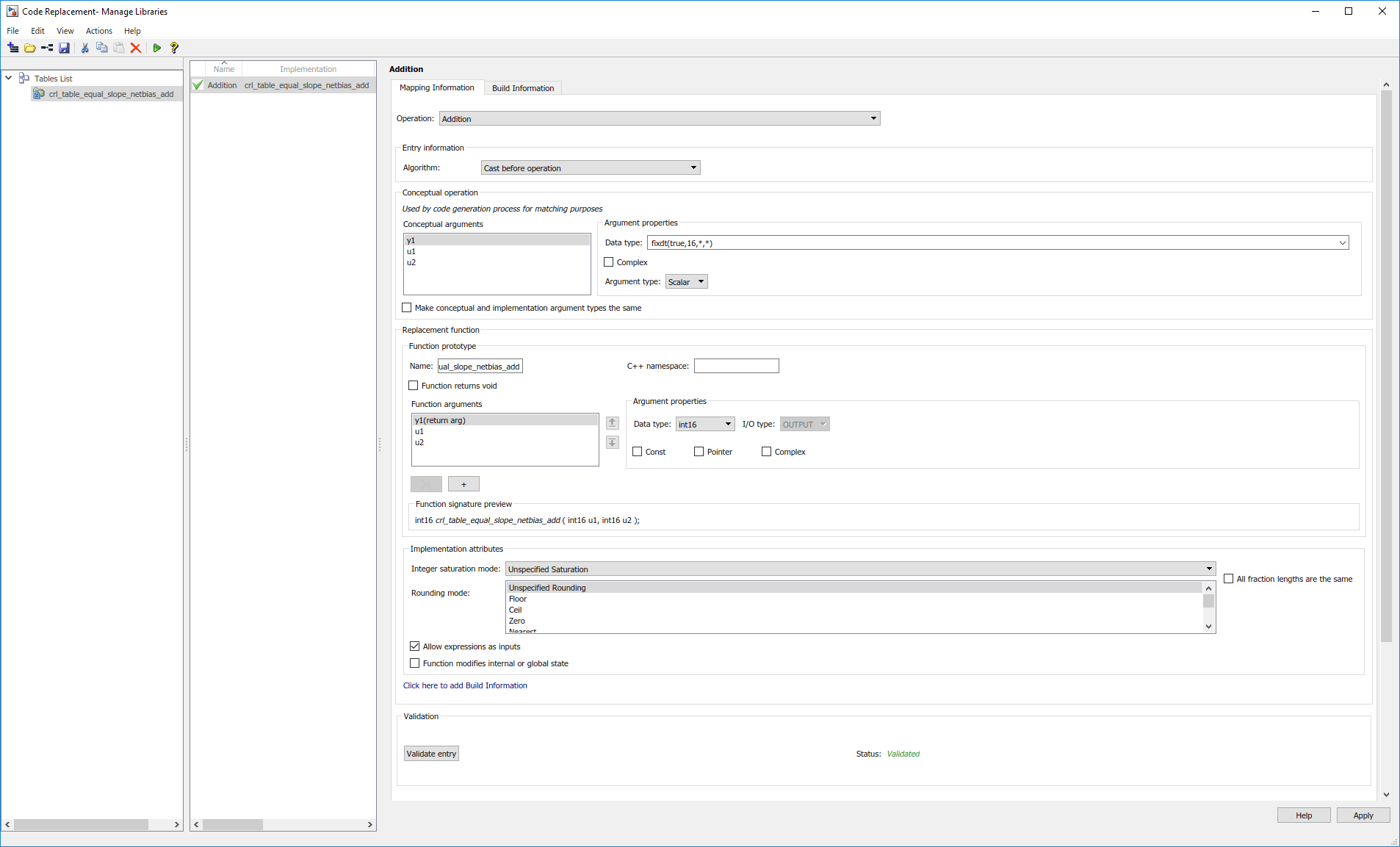Click the 'Click here to add Build Information' link

click(x=465, y=685)
